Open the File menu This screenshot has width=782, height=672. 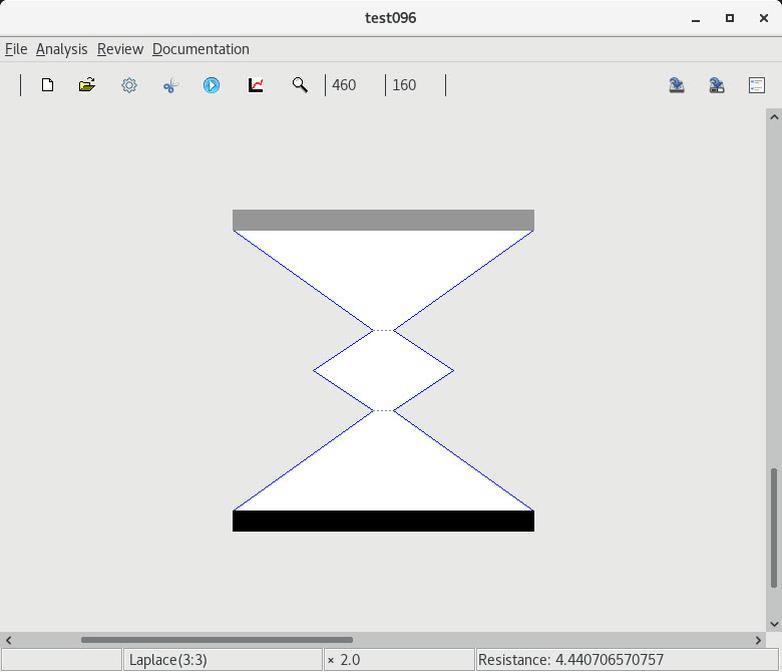[16, 49]
